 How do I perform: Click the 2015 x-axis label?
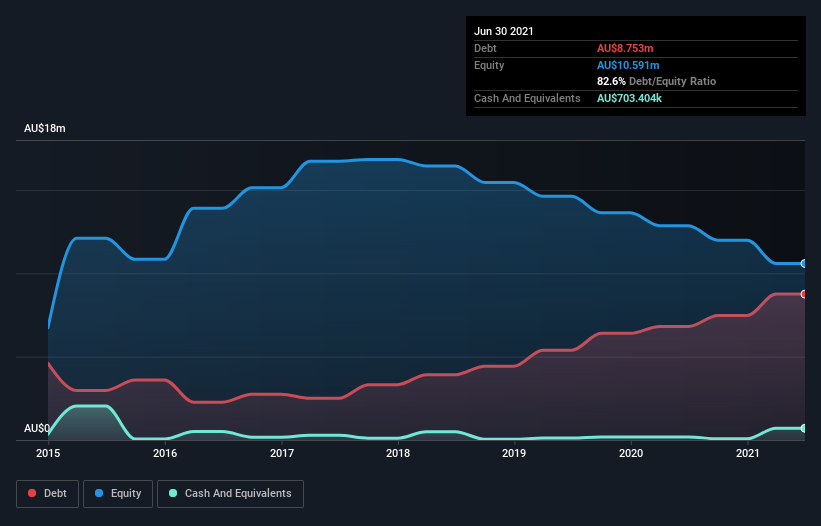point(48,453)
